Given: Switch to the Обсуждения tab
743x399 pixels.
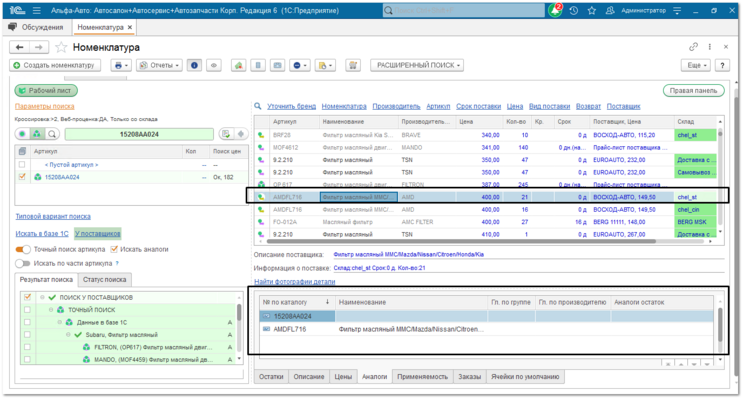Looking at the screenshot, I should [36, 27].
